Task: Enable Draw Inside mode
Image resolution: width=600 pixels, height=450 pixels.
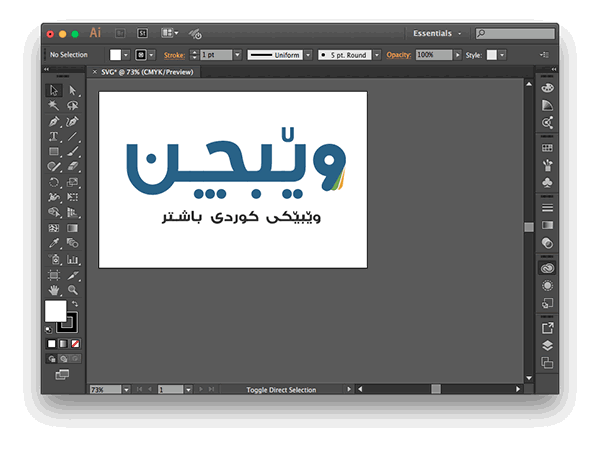Action: tap(76, 359)
